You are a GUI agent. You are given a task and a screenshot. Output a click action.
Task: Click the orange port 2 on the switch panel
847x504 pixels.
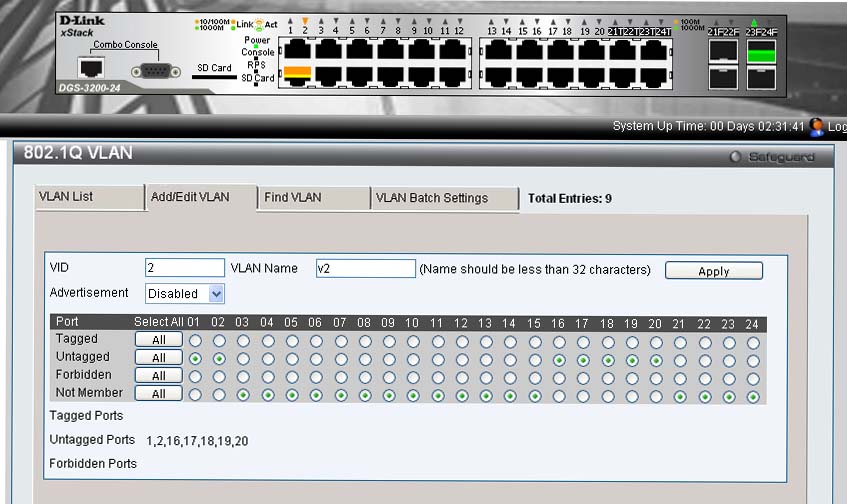tap(295, 74)
